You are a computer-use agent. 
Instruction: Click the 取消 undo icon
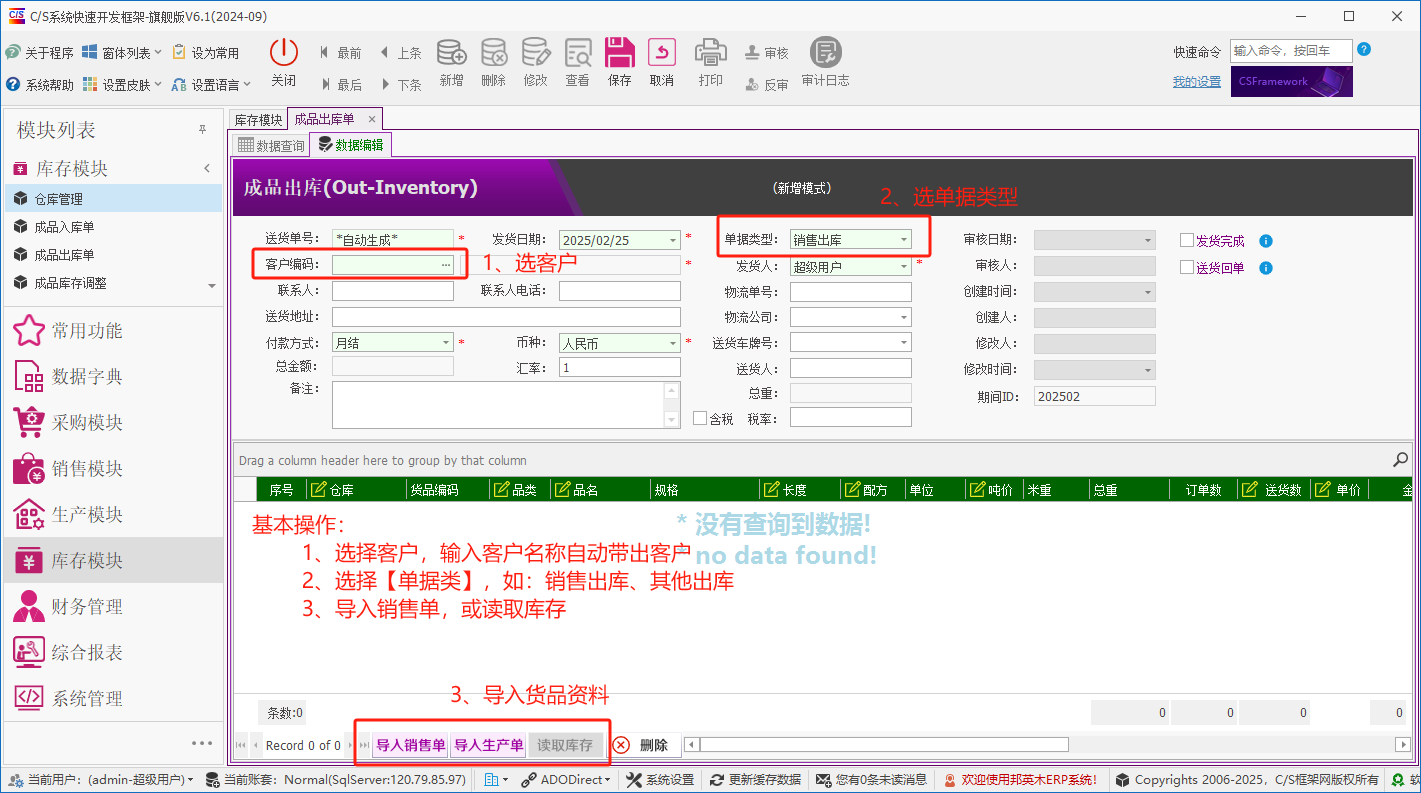(x=662, y=52)
